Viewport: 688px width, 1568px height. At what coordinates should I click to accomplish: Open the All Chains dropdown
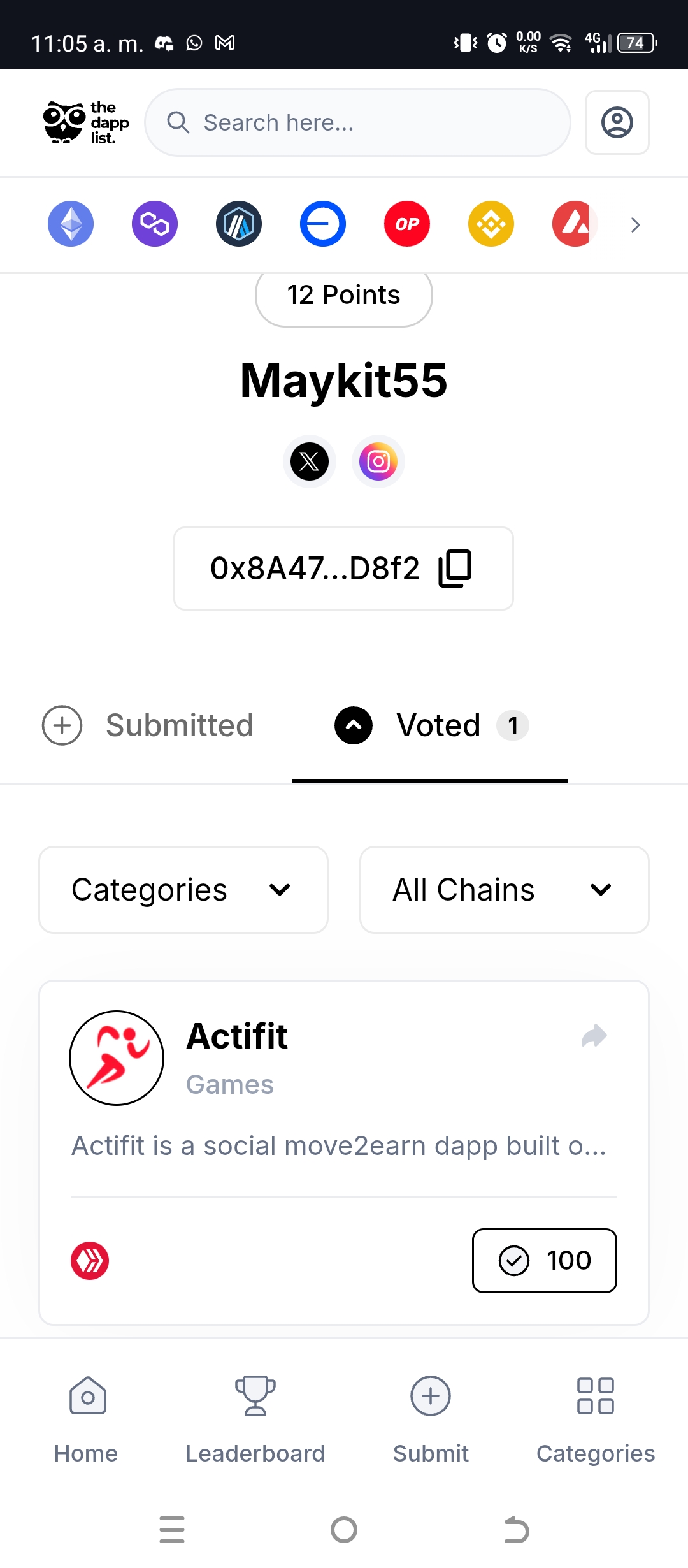pyautogui.click(x=505, y=890)
